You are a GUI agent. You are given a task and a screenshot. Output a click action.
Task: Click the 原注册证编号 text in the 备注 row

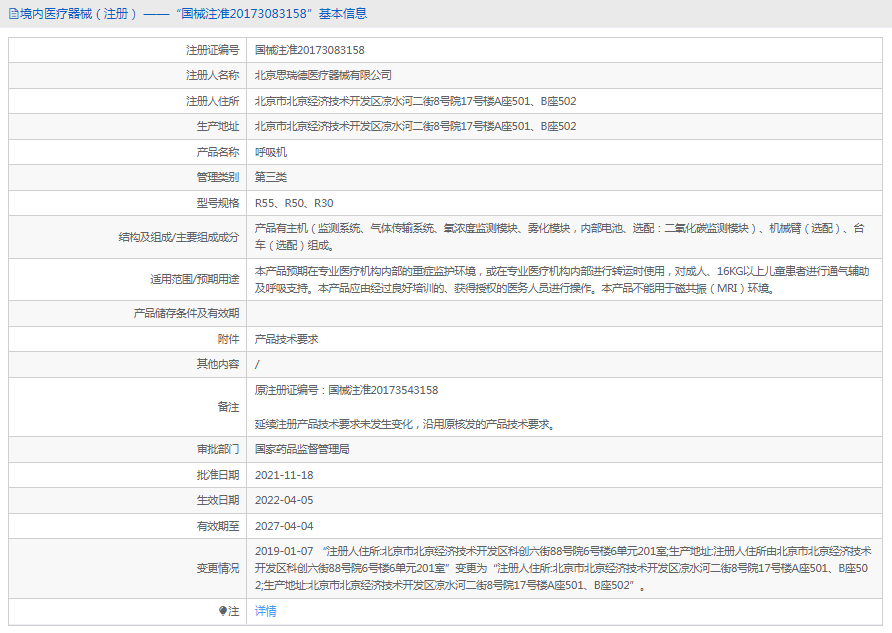coord(346,390)
